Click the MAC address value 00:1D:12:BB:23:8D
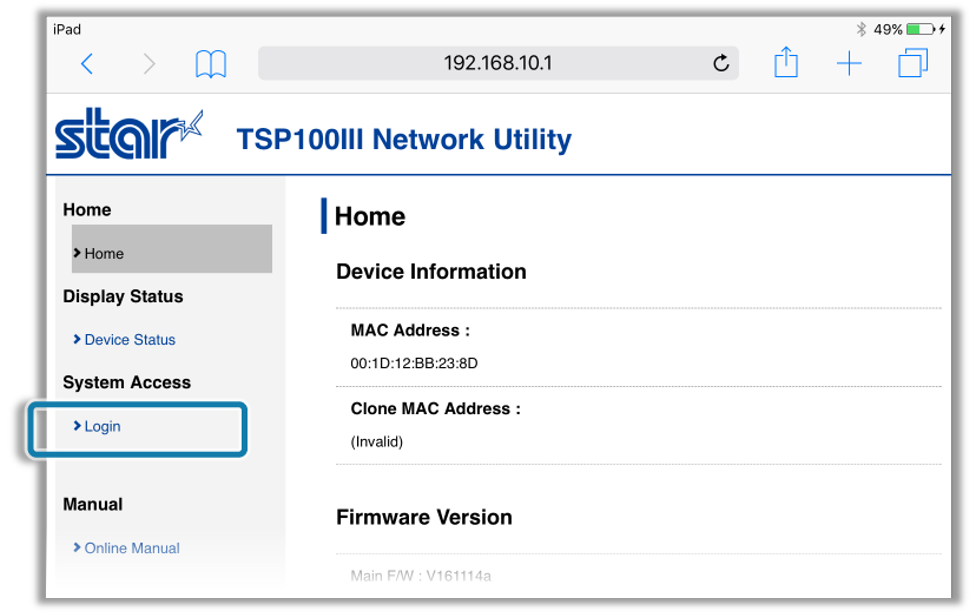 pos(414,363)
